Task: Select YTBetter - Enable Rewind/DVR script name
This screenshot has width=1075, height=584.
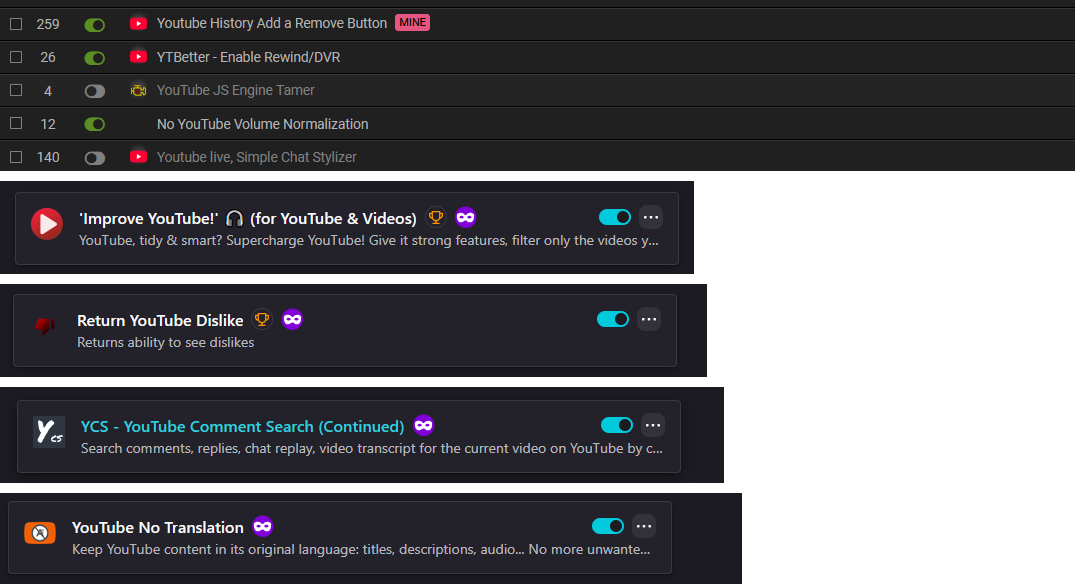Action: 248,57
